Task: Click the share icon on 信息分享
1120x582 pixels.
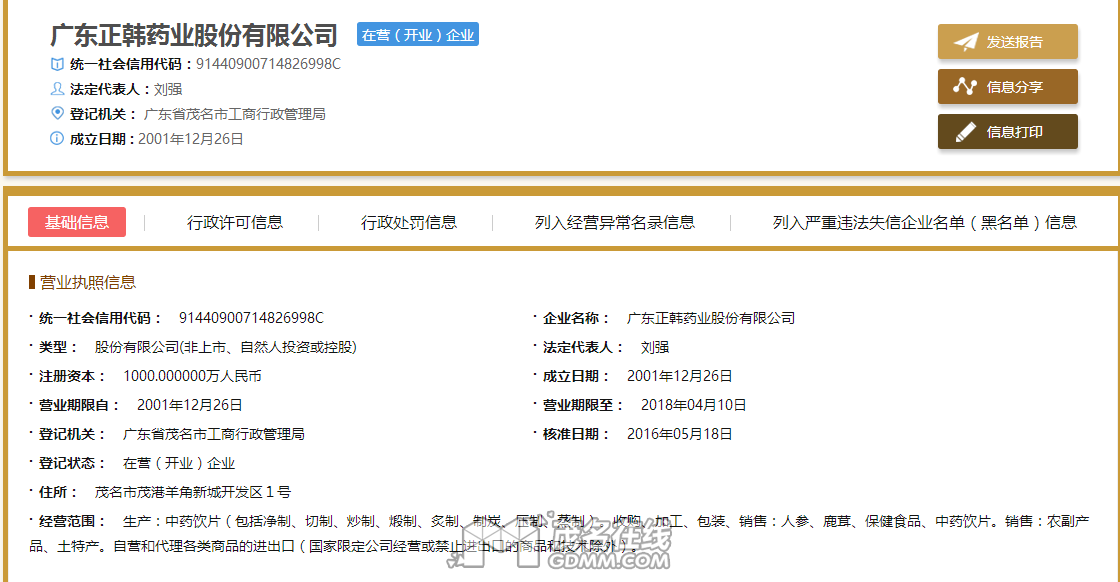Action: 965,87
